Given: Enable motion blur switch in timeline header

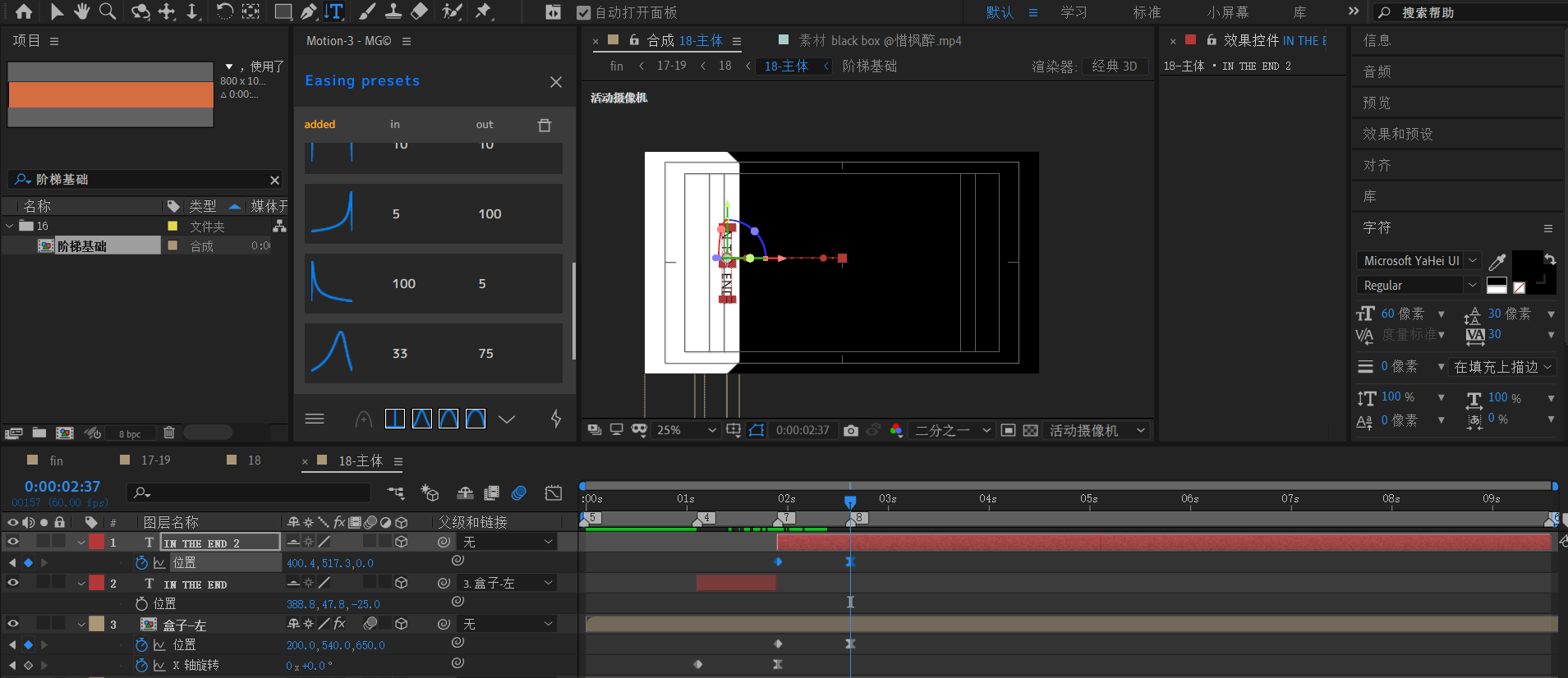Looking at the screenshot, I should 519,492.
